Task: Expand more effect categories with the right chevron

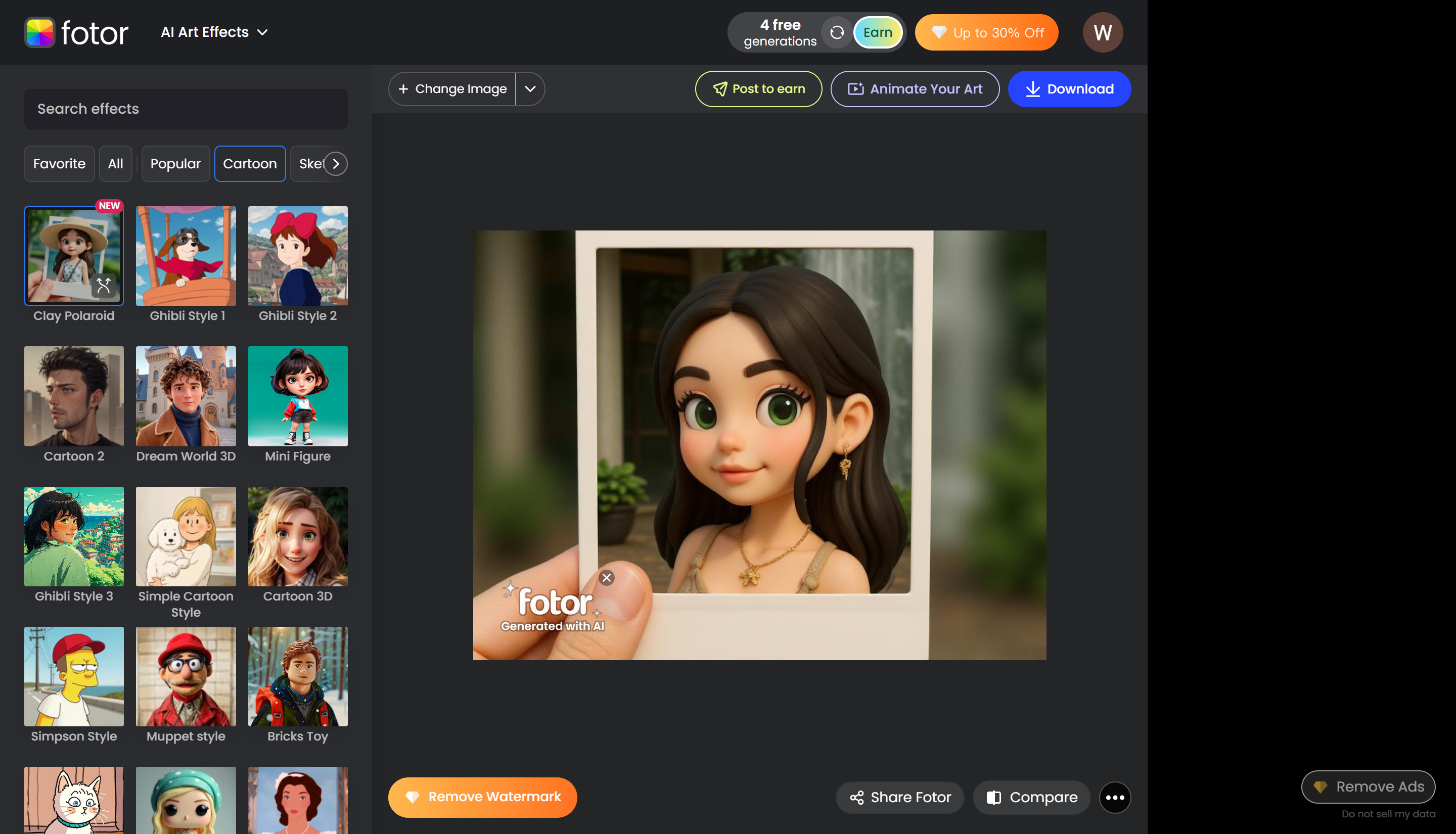Action: tap(336, 163)
